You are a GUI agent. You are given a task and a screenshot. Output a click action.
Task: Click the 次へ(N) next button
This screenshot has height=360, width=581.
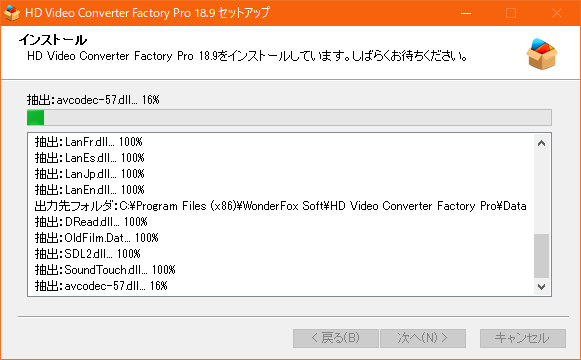point(423,338)
